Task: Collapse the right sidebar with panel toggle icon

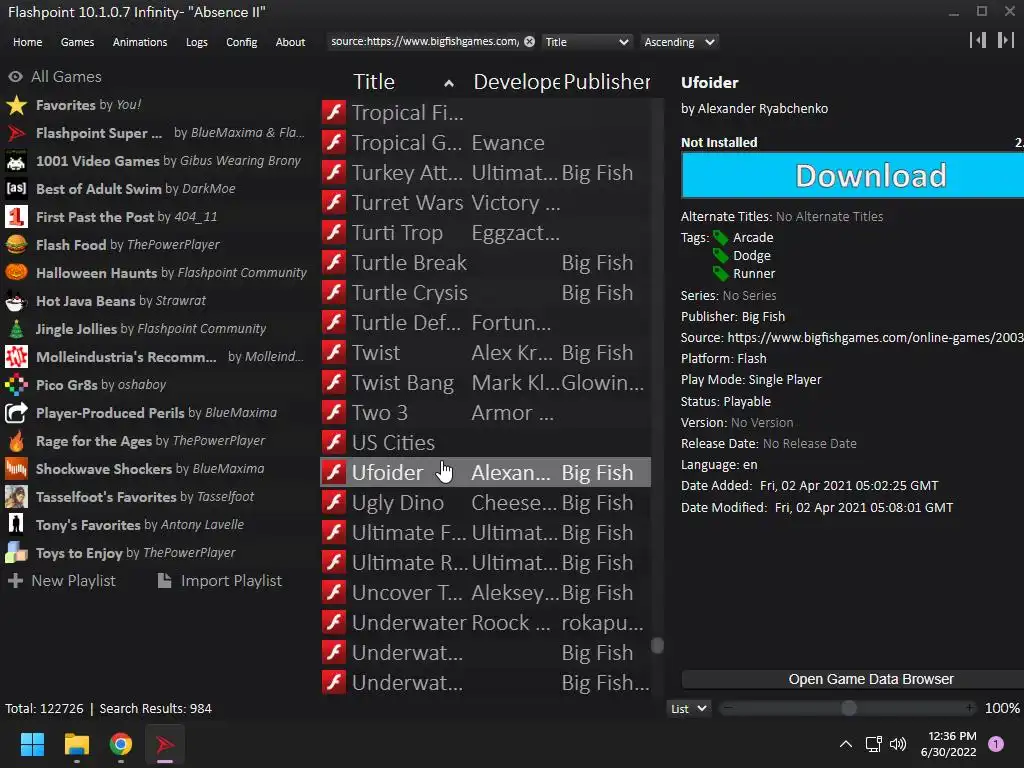Action: click(1006, 40)
